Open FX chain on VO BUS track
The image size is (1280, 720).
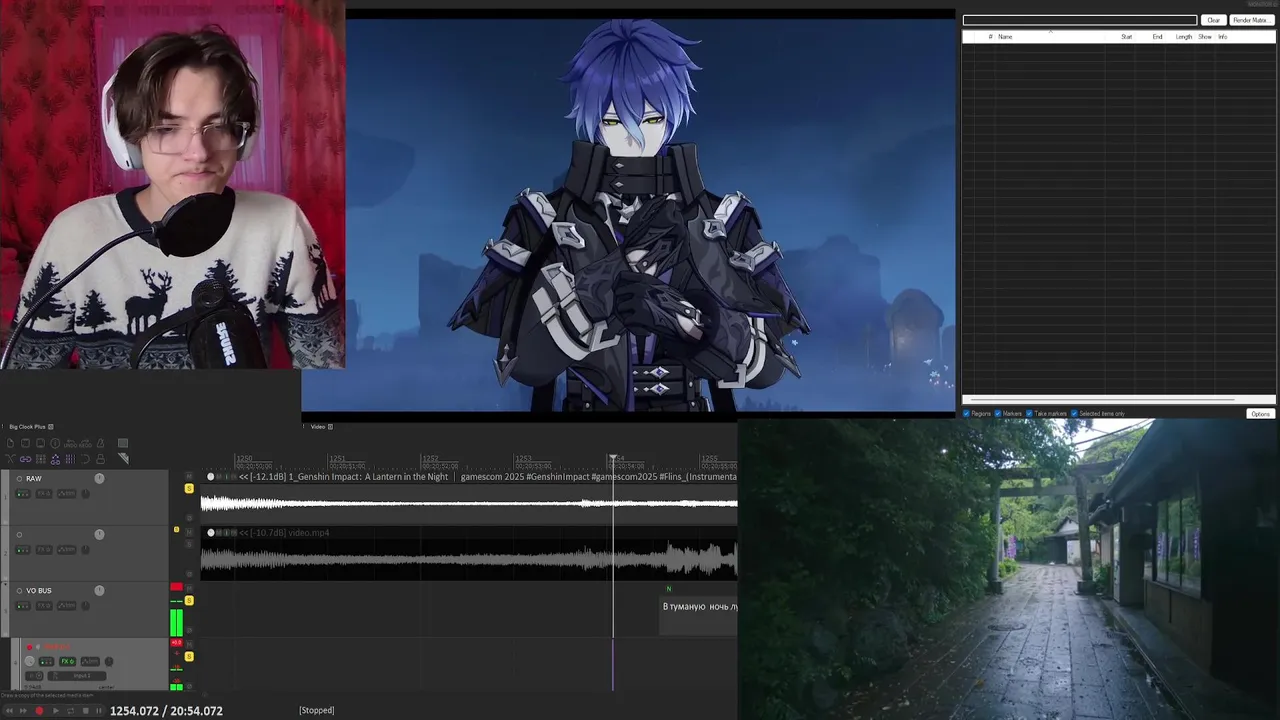click(x=44, y=606)
